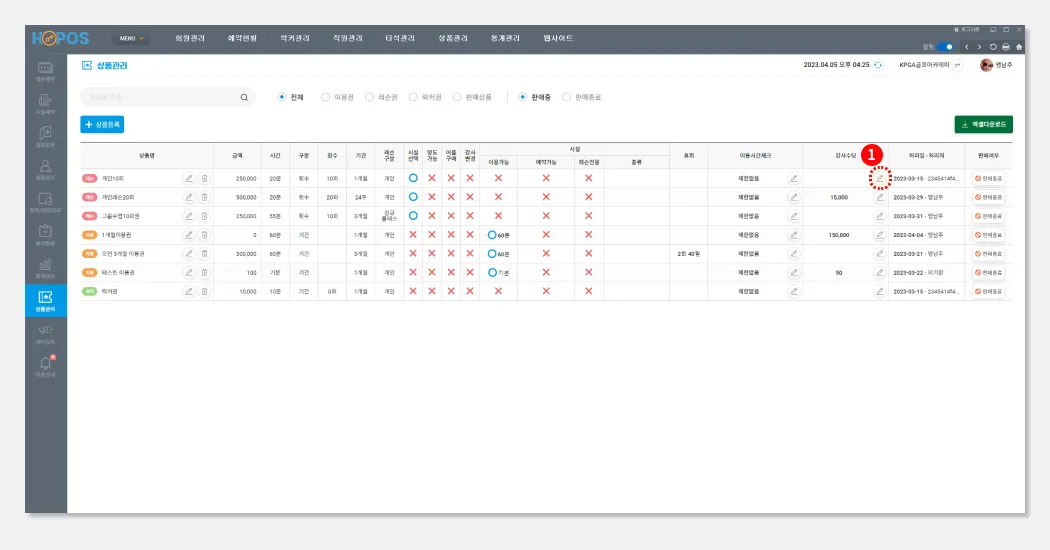Click the green 엑셀다운로드 button
This screenshot has width=1050, height=550.
click(983, 125)
